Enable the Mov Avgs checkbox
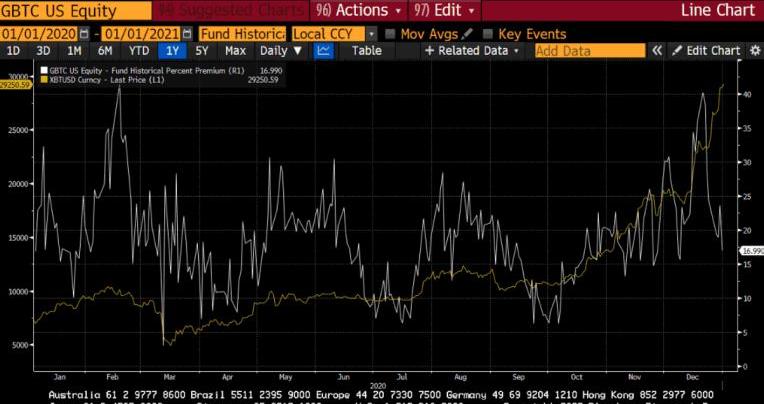Viewport: 764px width, 404px height. [390, 34]
